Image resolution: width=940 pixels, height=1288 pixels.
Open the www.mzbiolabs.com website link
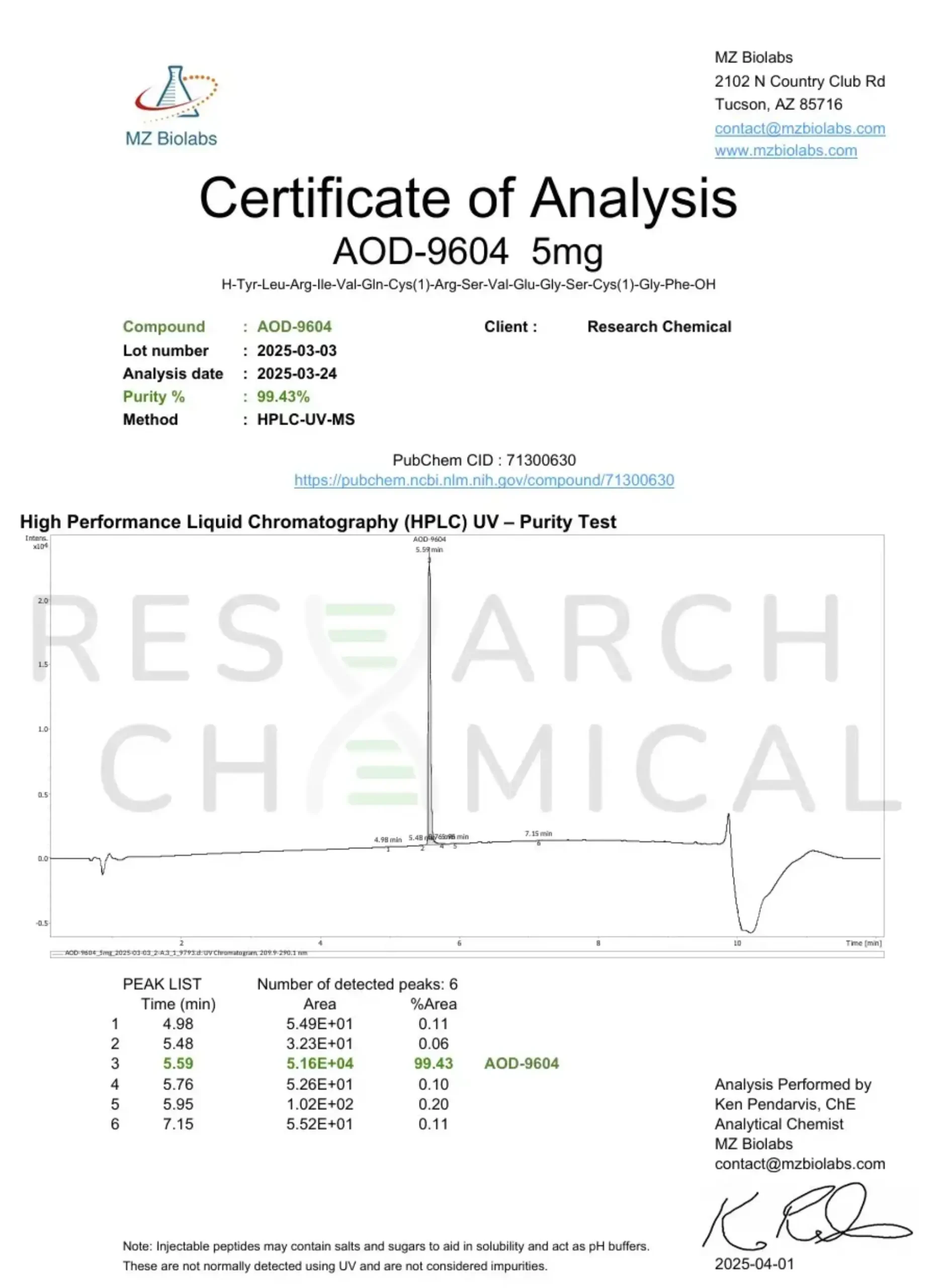pos(785,151)
